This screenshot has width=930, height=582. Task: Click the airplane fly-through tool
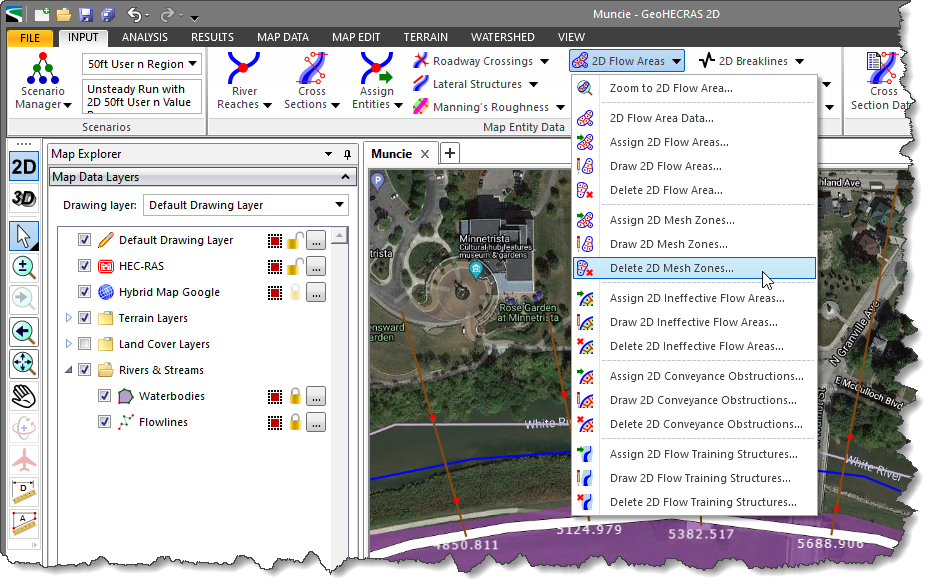(x=24, y=460)
